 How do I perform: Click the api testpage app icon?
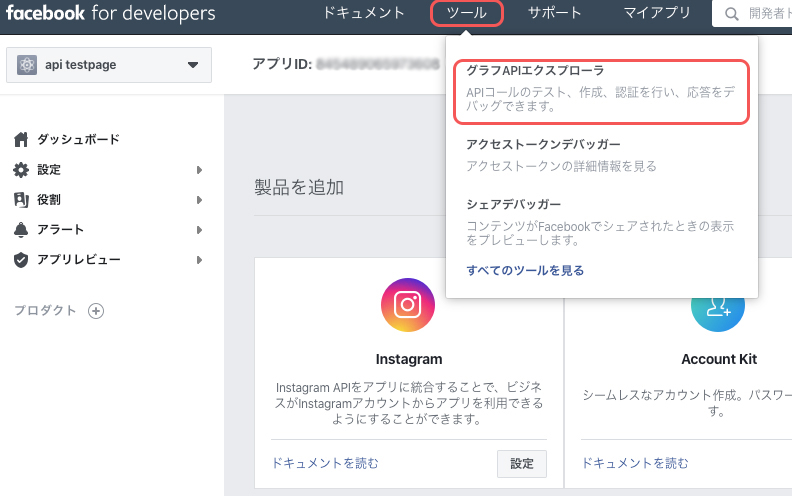point(27,65)
